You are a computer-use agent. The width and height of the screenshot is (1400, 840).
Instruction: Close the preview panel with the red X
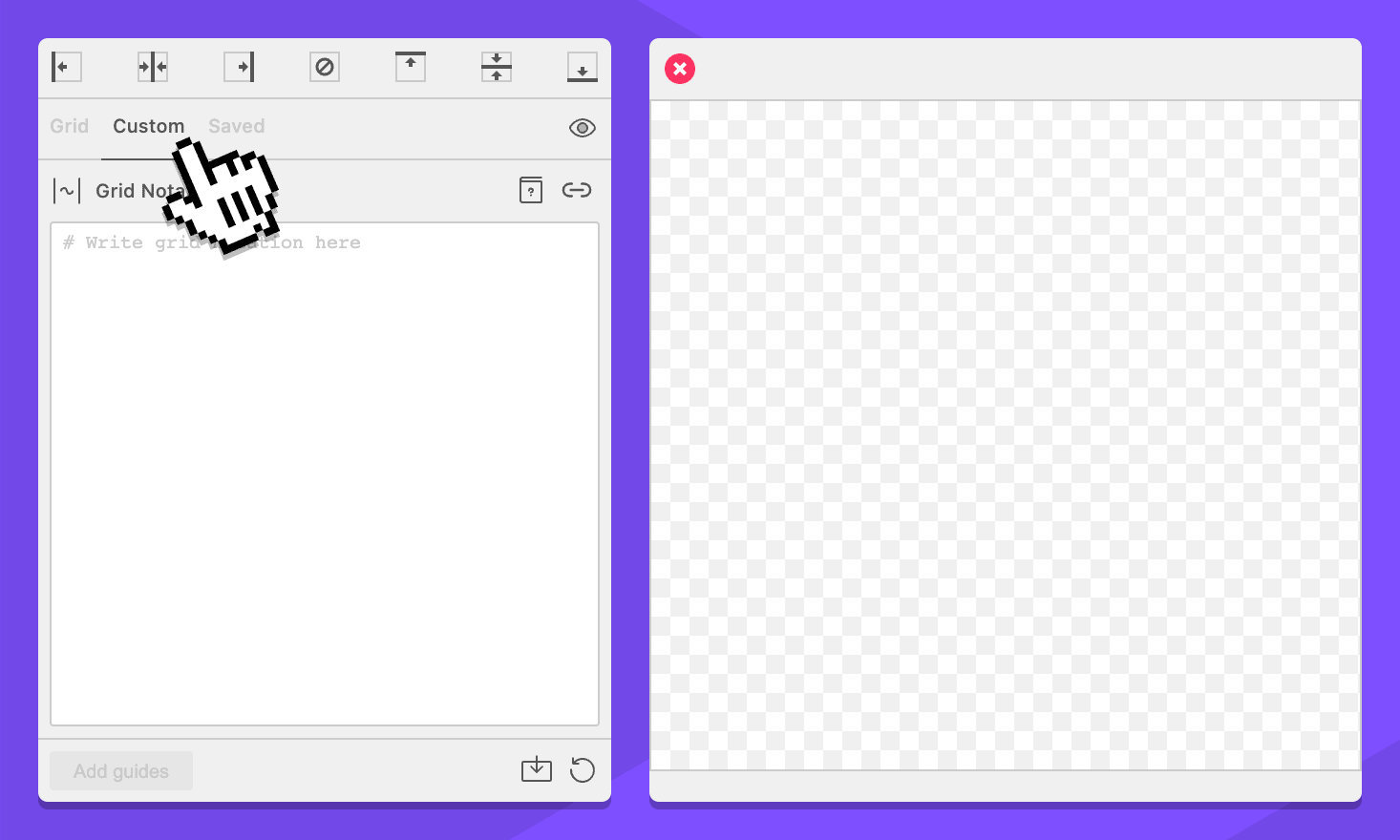pos(680,69)
